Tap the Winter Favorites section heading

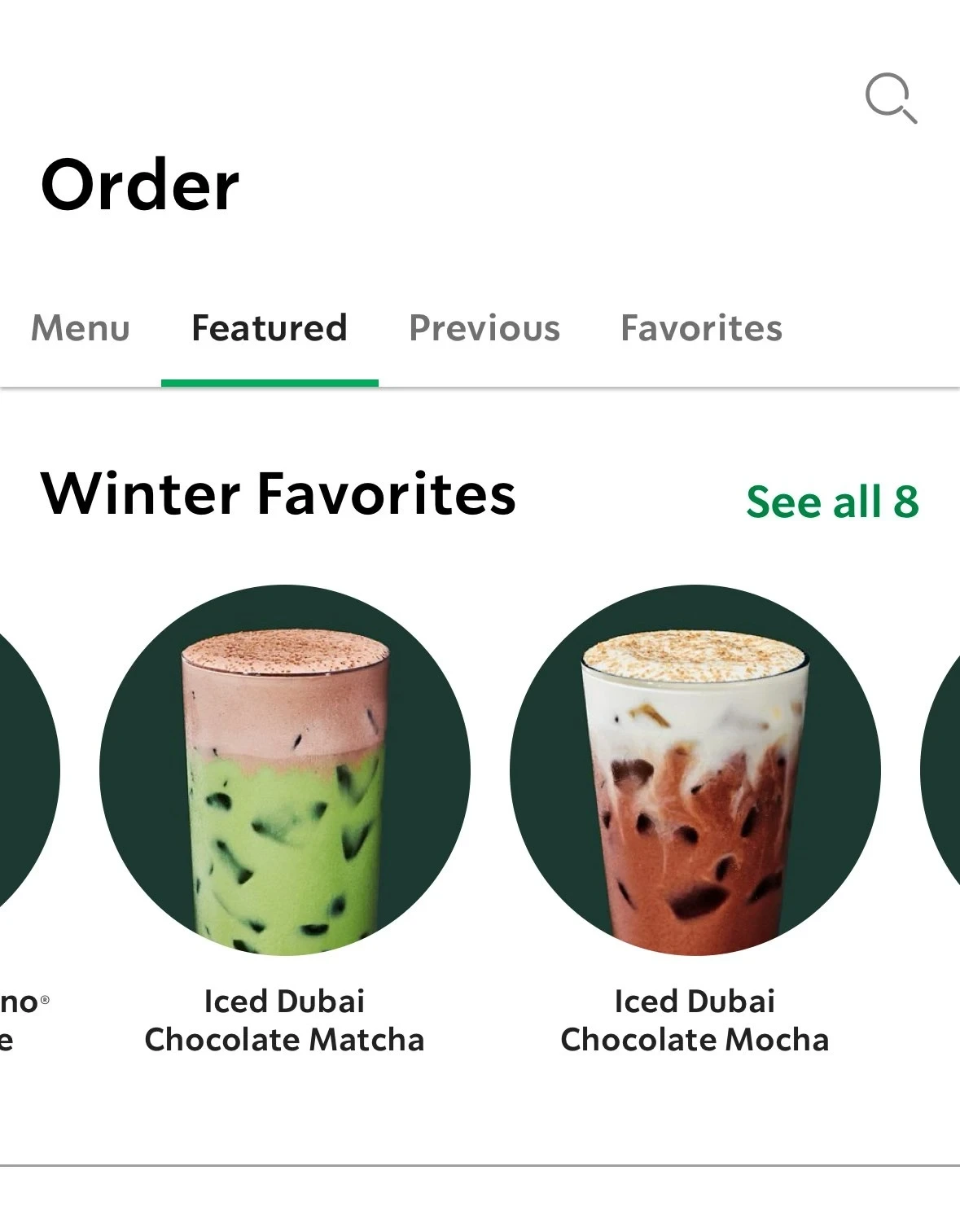[278, 493]
